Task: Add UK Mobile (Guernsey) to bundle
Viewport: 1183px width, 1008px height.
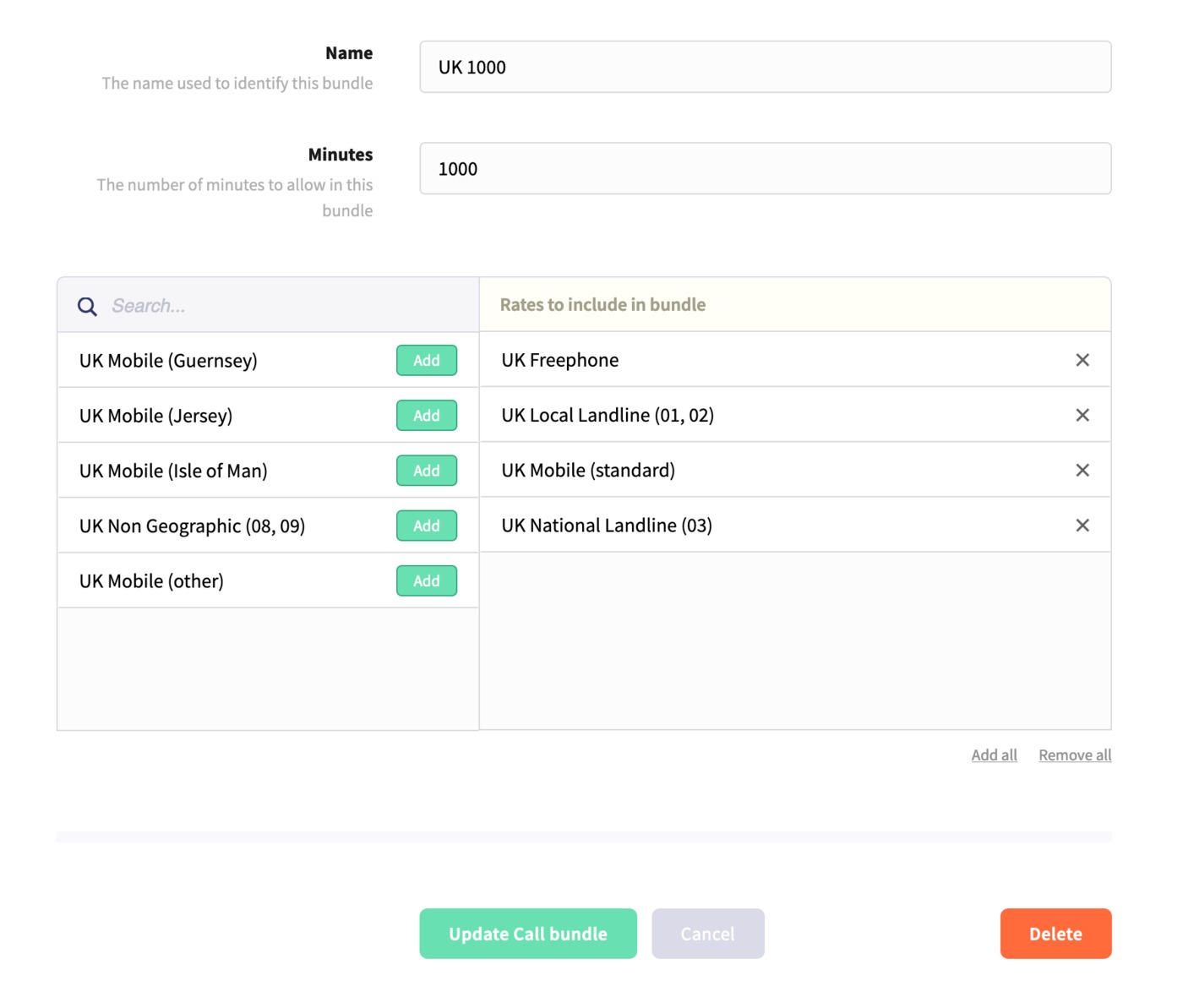Action: tap(427, 360)
